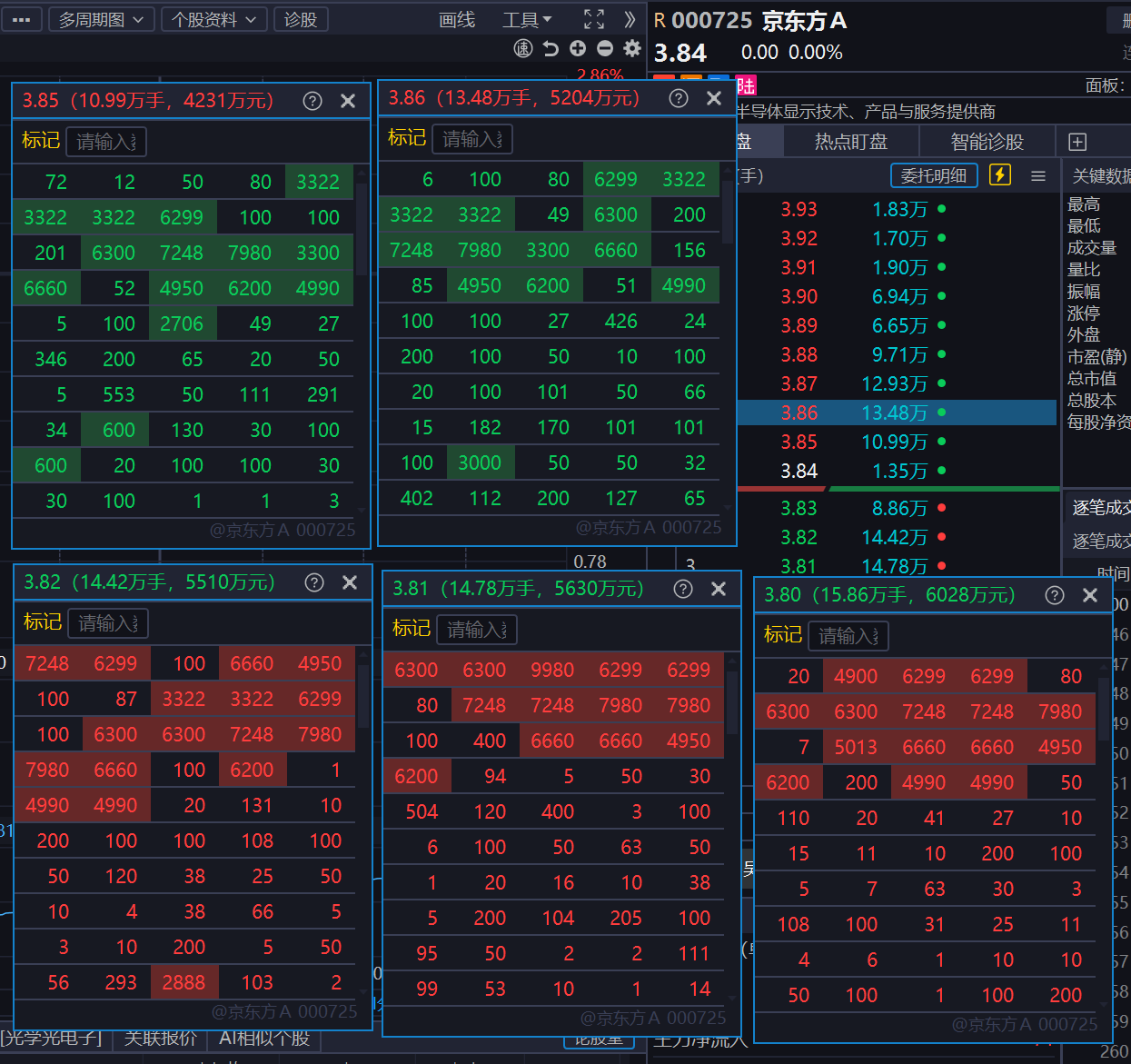Viewport: 1131px width, 1064px height.
Task: Click the 京东方A stock name header
Action: [x=804, y=21]
